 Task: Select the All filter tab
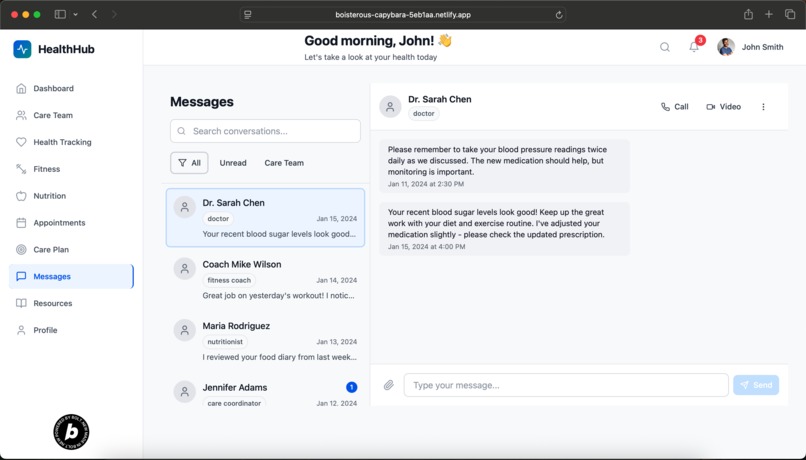189,163
